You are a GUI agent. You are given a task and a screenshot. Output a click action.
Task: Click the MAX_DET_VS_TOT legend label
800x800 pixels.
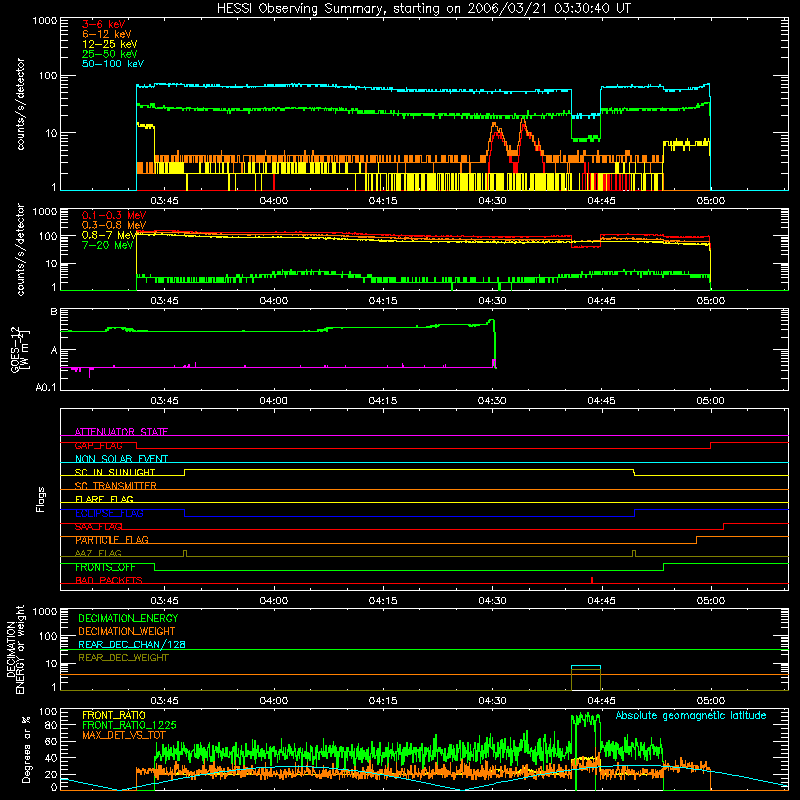pos(124,735)
